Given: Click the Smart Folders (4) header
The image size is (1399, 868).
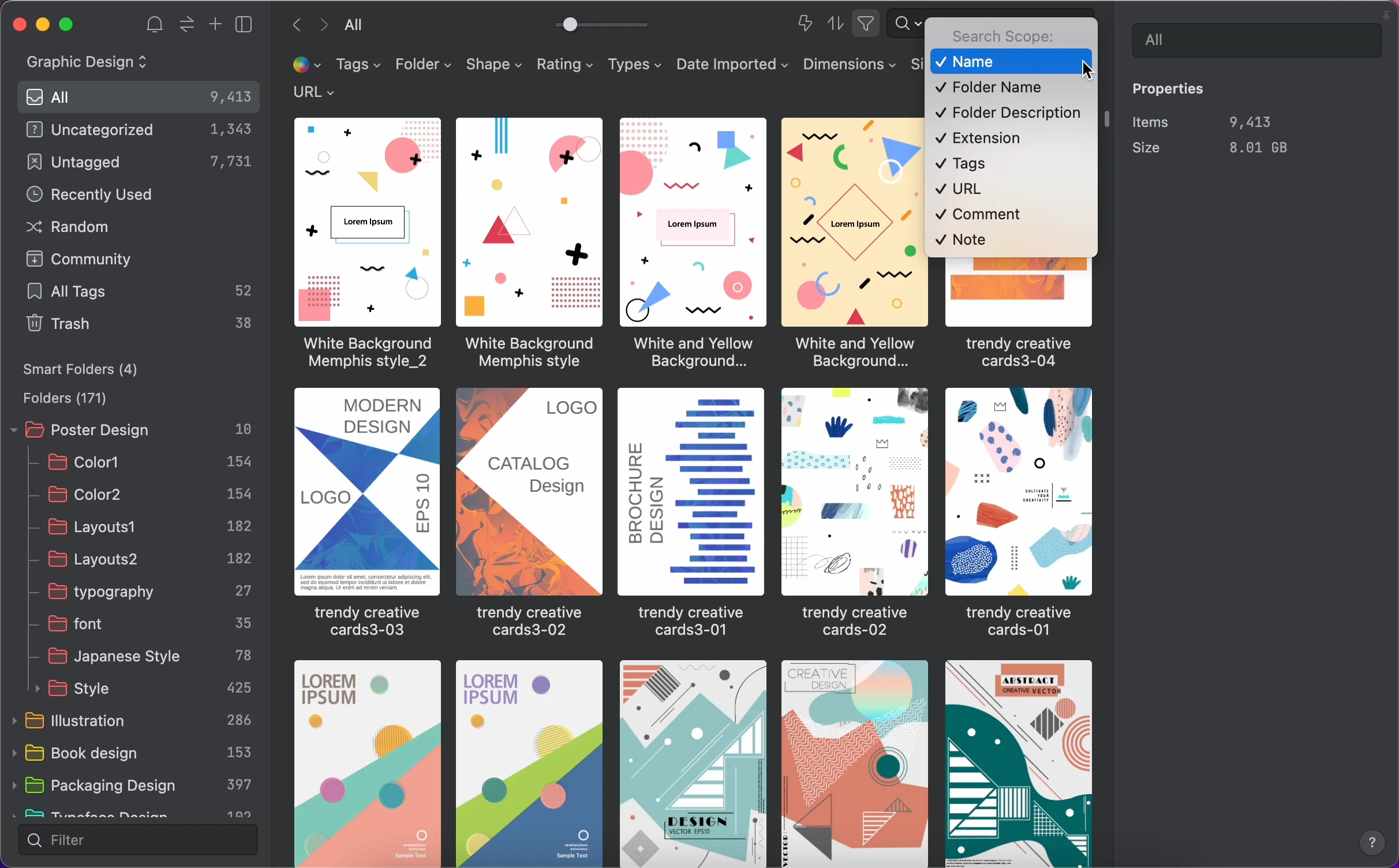Looking at the screenshot, I should coord(80,369).
